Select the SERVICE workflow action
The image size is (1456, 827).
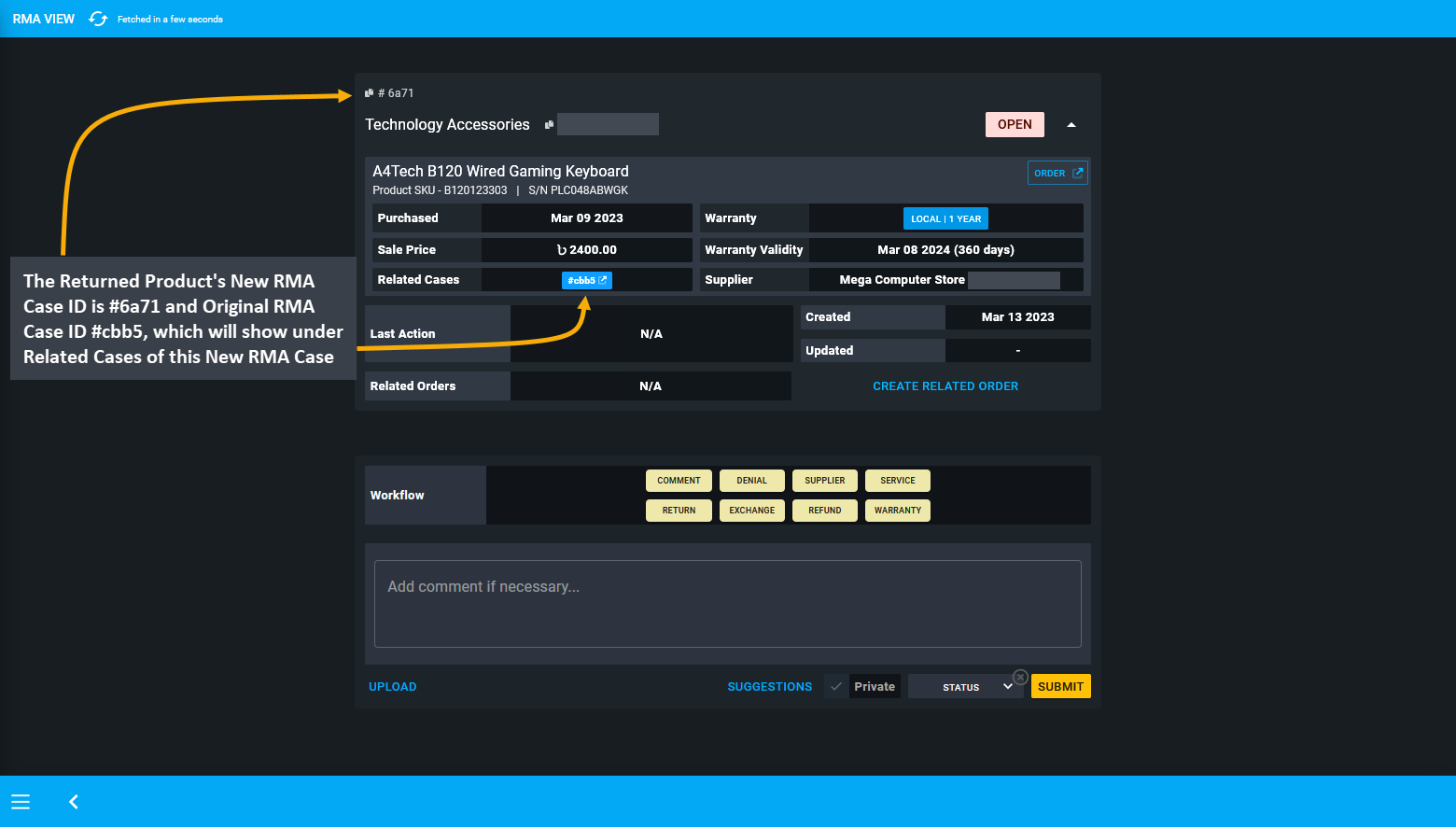pyautogui.click(x=898, y=481)
